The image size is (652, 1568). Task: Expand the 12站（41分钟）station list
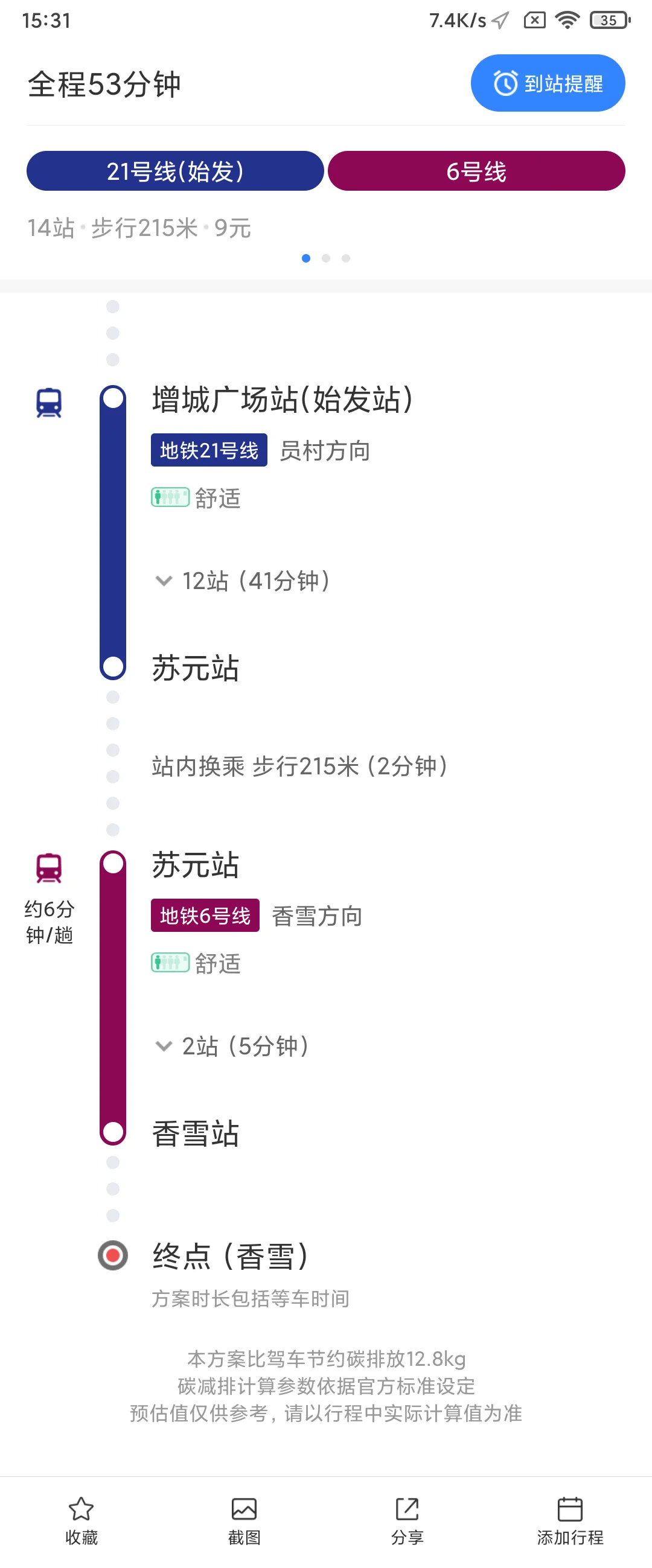click(x=243, y=581)
